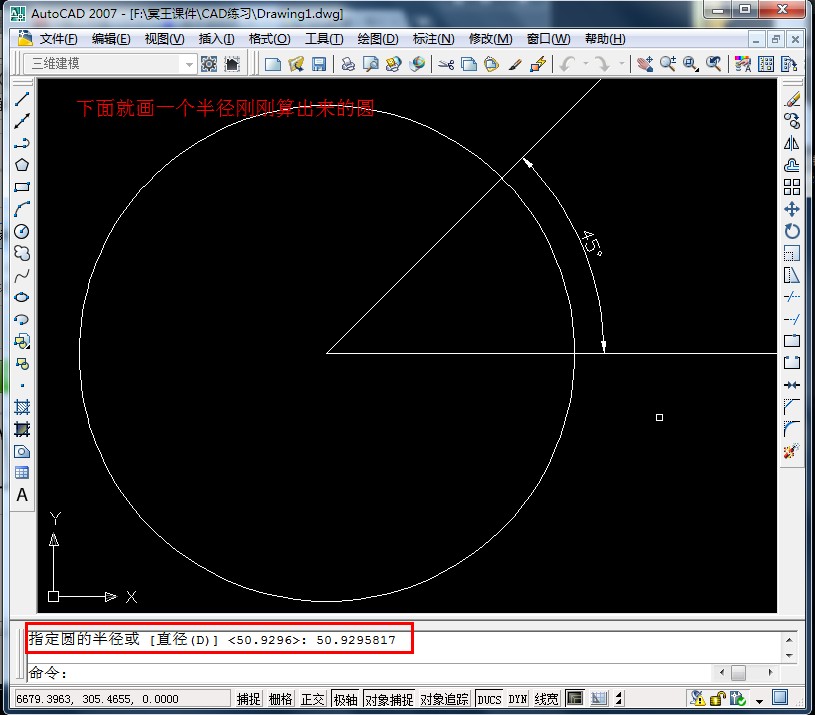The height and width of the screenshot is (715, 815).
Task: Toggle 捕捉 snap mode
Action: 248,699
